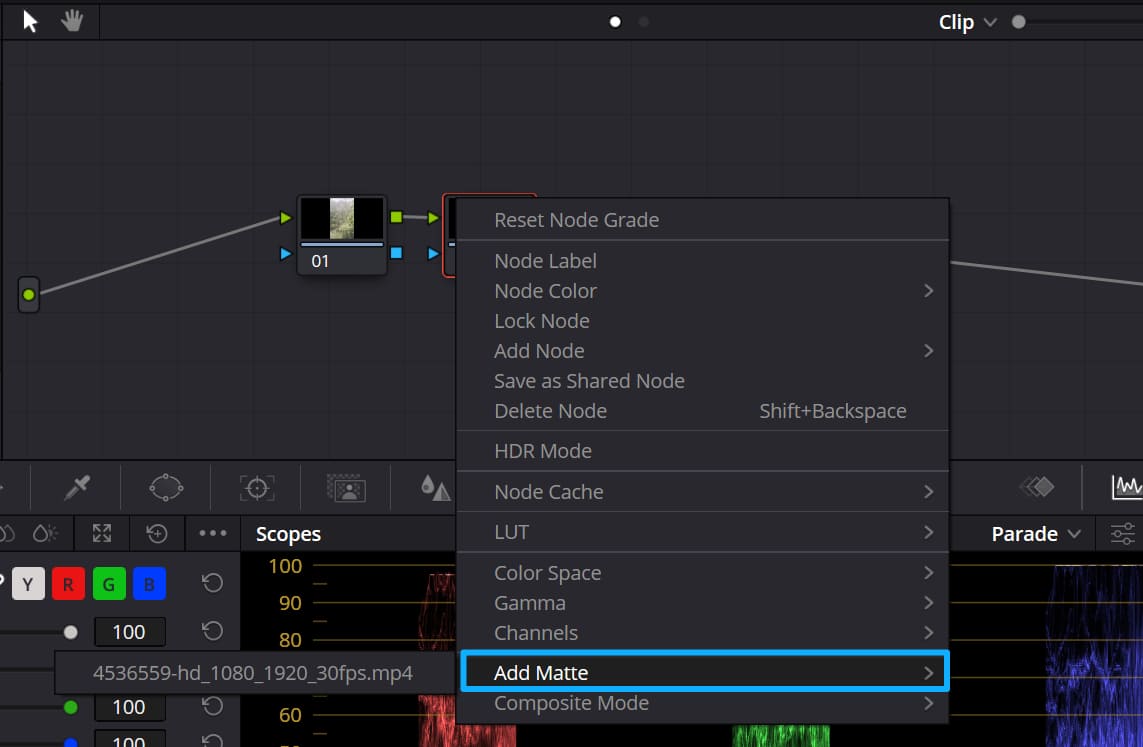The height and width of the screenshot is (747, 1143).
Task: Open the Parade scope dropdown
Action: (x=1034, y=533)
